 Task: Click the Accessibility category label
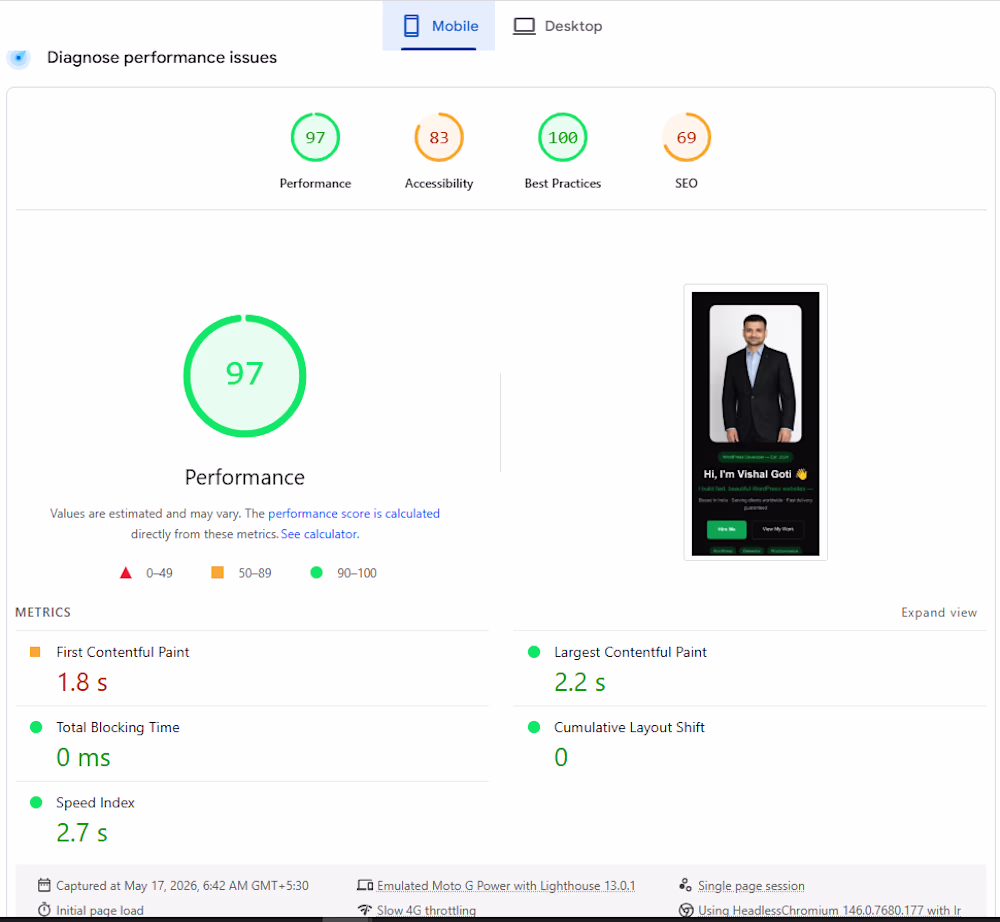pos(439,184)
